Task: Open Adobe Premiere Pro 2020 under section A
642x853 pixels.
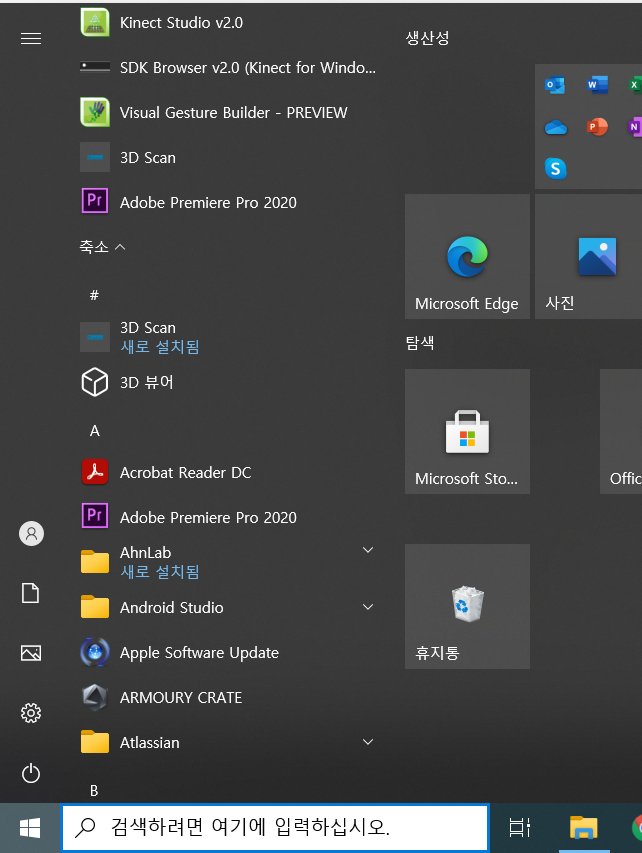Action: coord(229,517)
